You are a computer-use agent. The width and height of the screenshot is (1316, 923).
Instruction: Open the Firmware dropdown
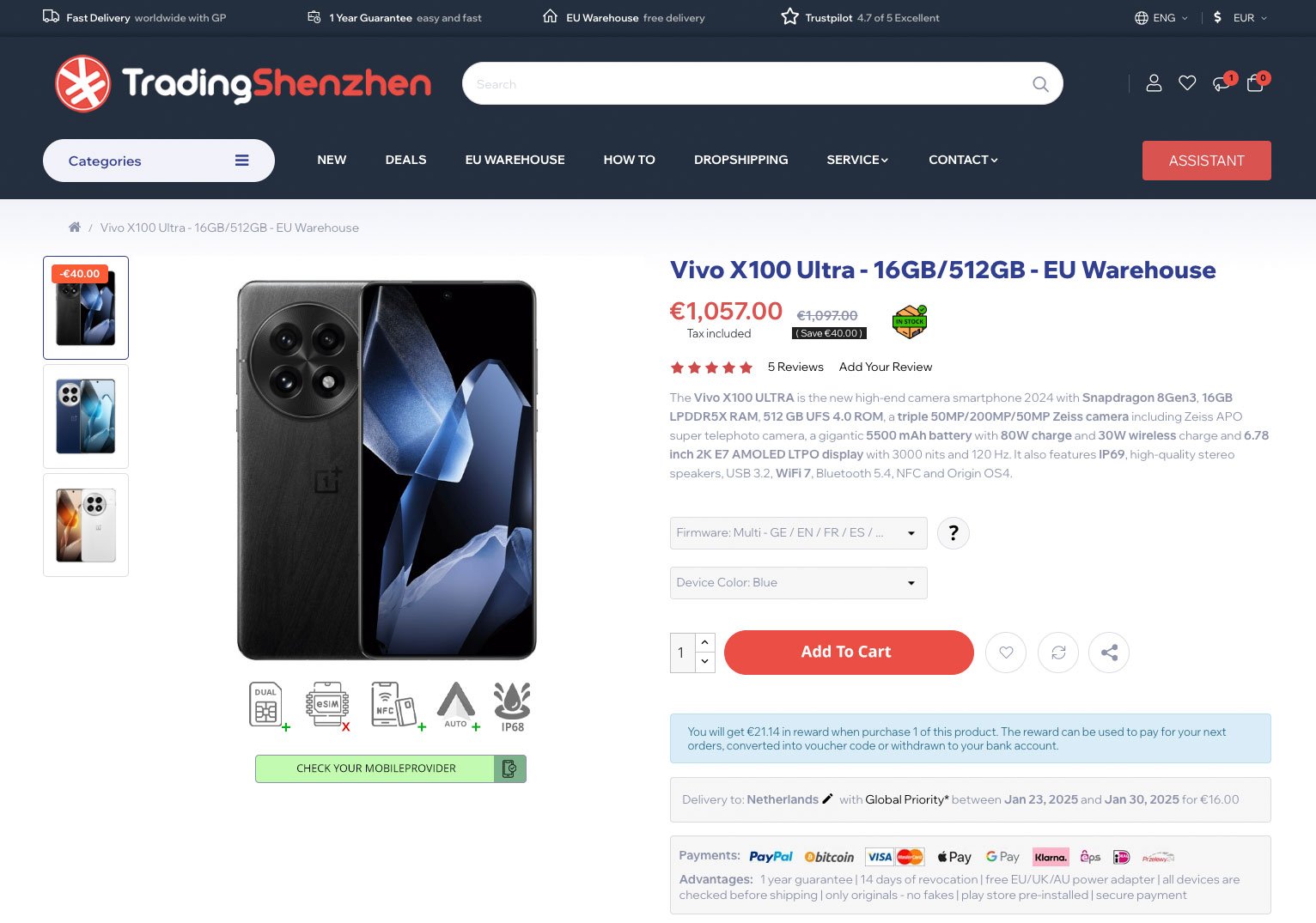[798, 533]
